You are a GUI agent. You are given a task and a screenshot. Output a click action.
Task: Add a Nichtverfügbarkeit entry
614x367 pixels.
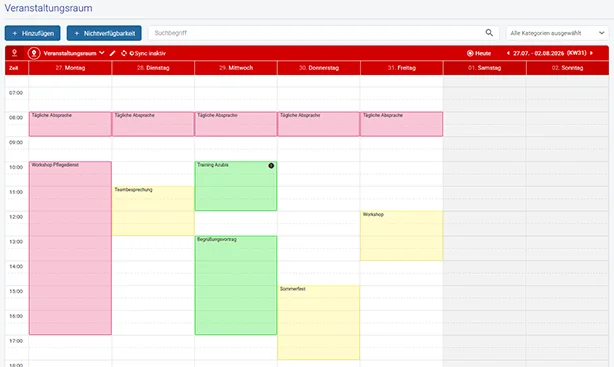[104, 33]
